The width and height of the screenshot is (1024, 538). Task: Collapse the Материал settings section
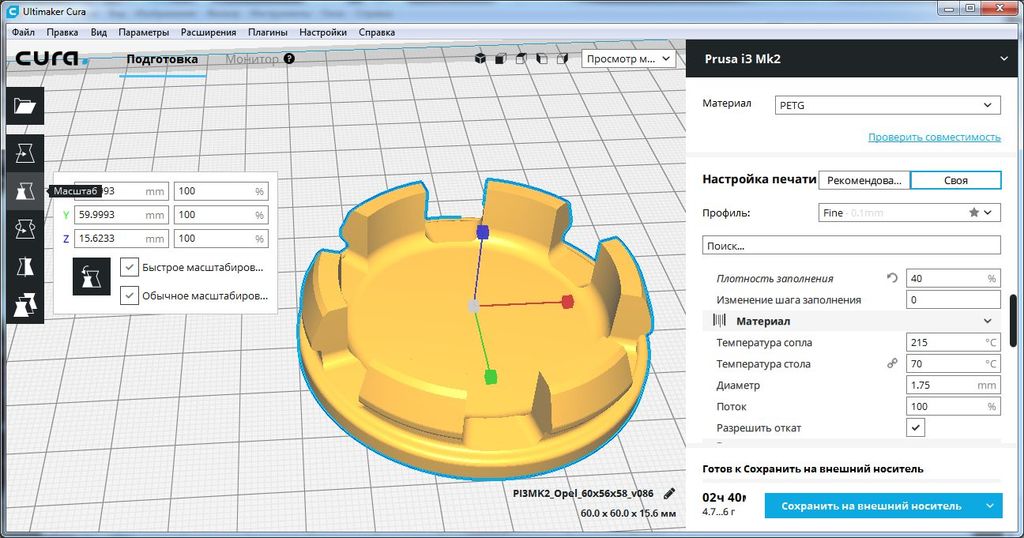987,321
